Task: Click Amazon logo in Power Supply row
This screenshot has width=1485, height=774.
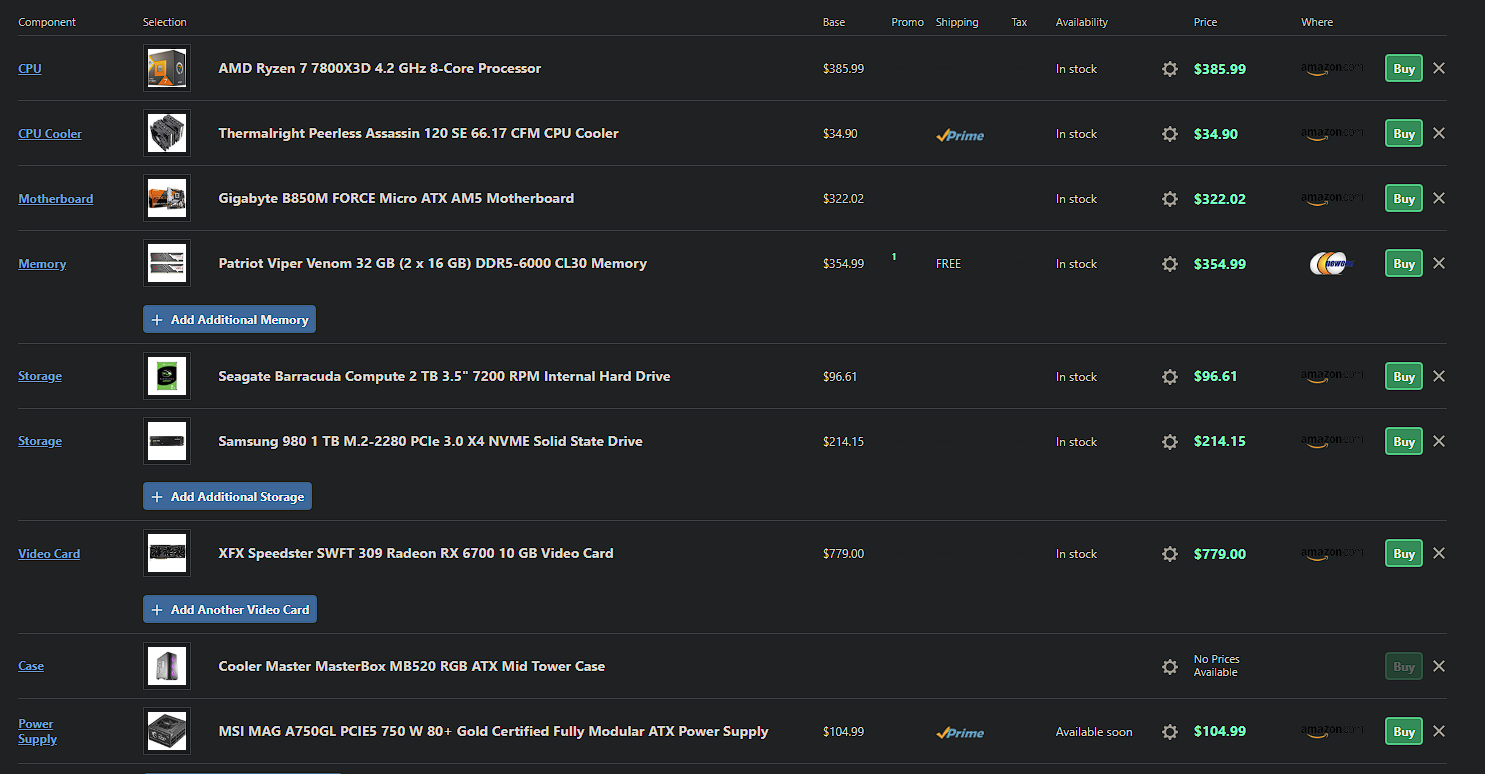Action: pyautogui.click(x=1332, y=732)
